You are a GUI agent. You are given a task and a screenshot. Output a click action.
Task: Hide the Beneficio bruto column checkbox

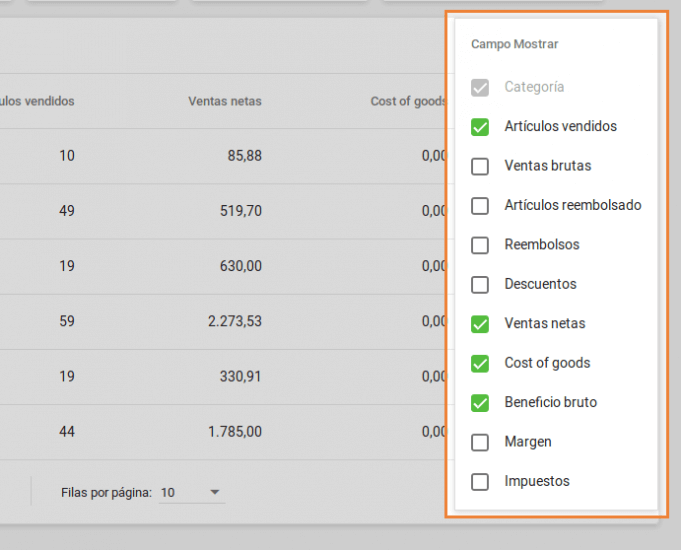(480, 403)
